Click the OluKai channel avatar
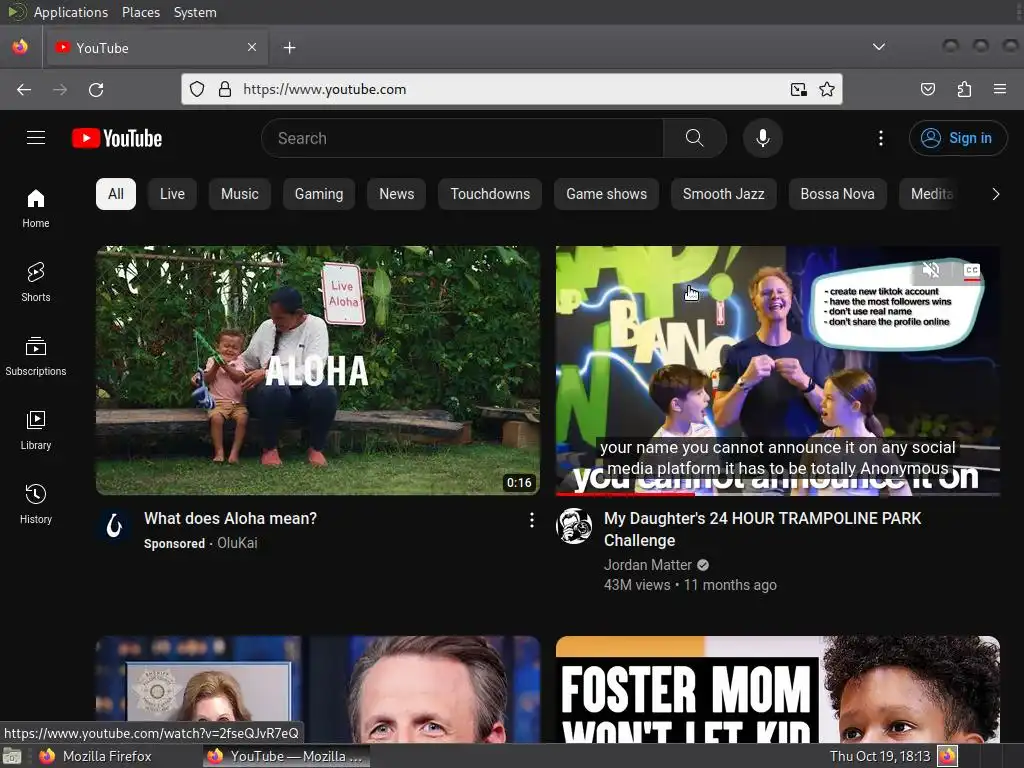The width and height of the screenshot is (1024, 768). point(114,526)
